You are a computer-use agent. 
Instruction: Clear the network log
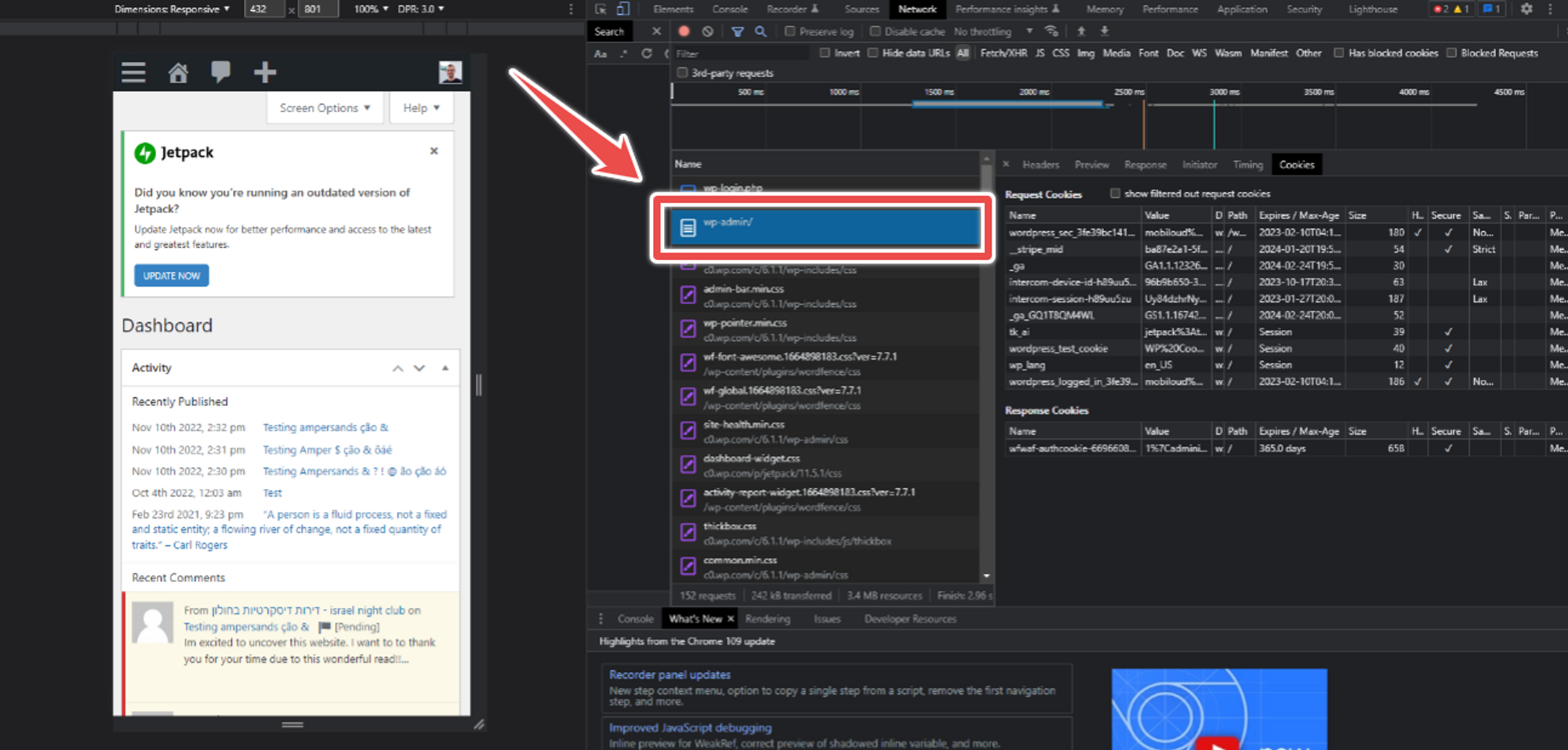(x=708, y=31)
